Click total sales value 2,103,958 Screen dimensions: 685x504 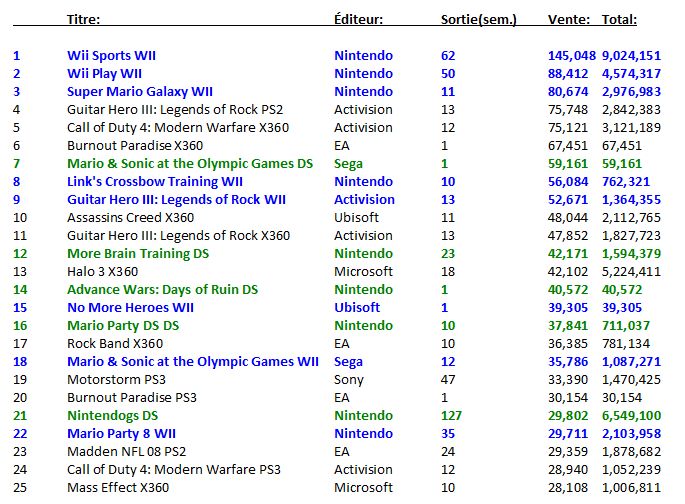[x=631, y=434]
